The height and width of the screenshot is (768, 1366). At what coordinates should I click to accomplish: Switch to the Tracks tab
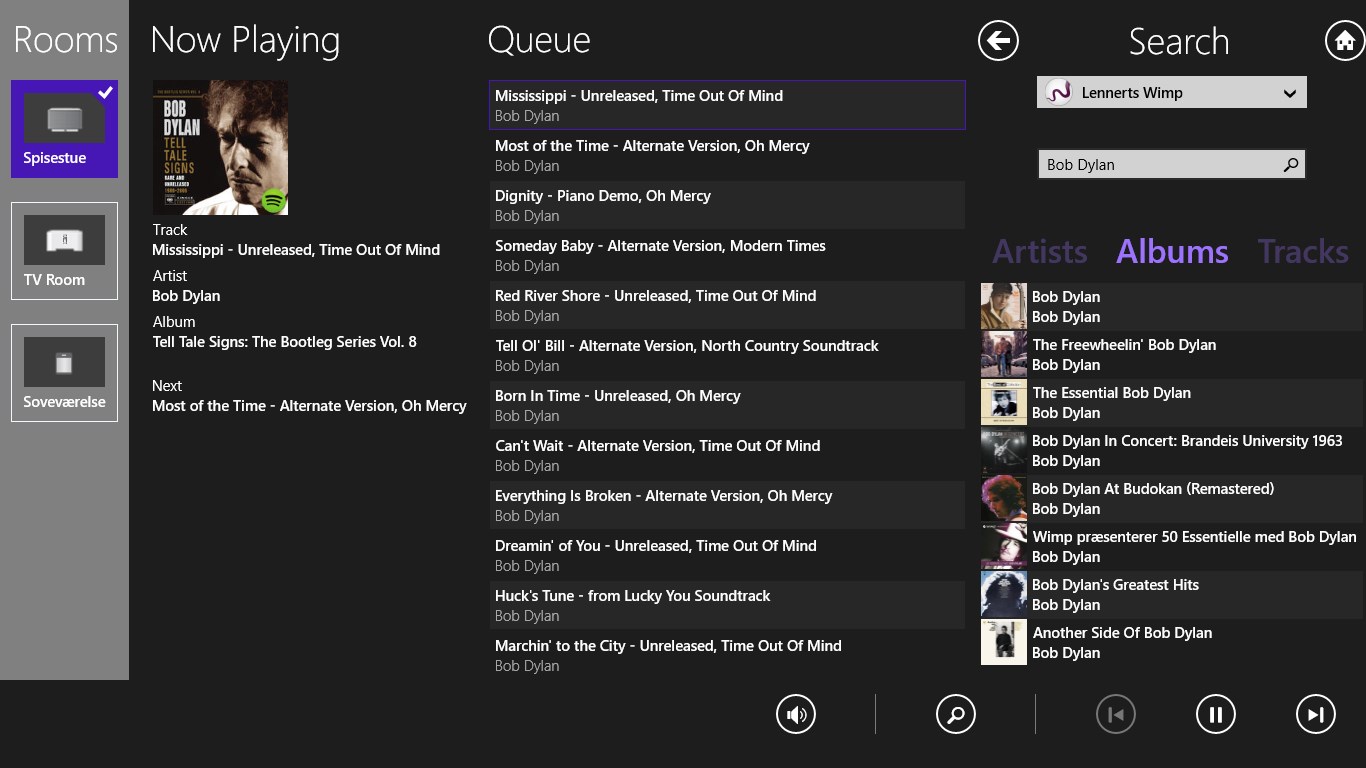(x=1302, y=252)
